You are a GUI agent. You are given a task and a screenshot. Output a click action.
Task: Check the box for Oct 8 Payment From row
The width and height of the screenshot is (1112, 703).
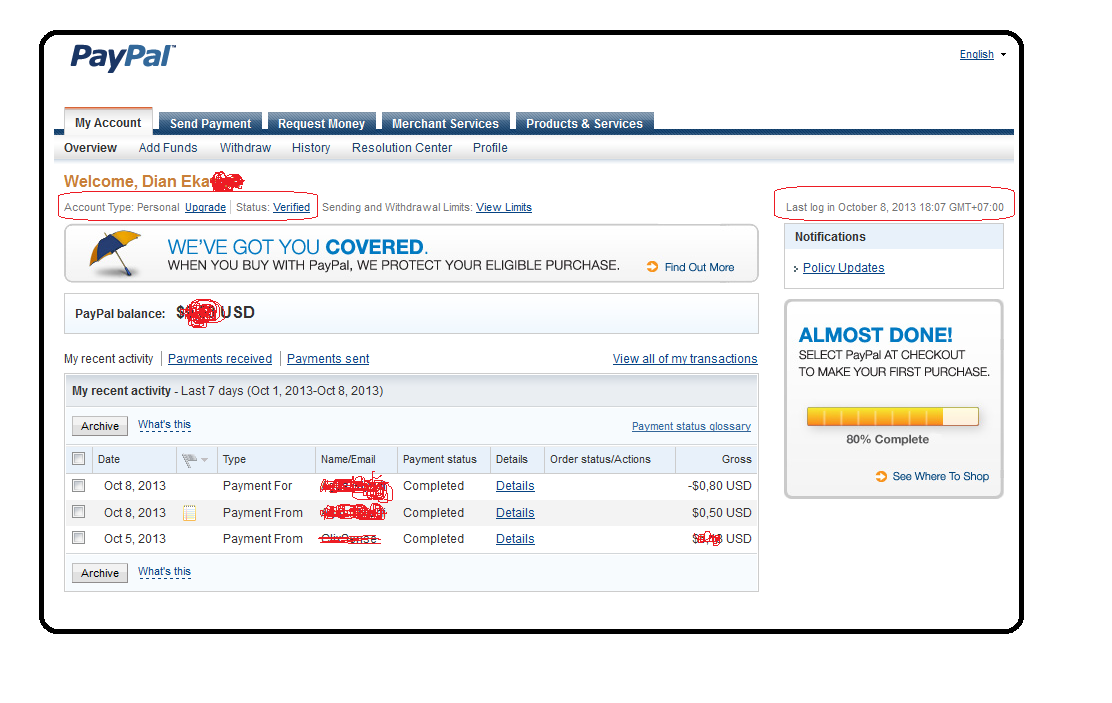coord(79,511)
